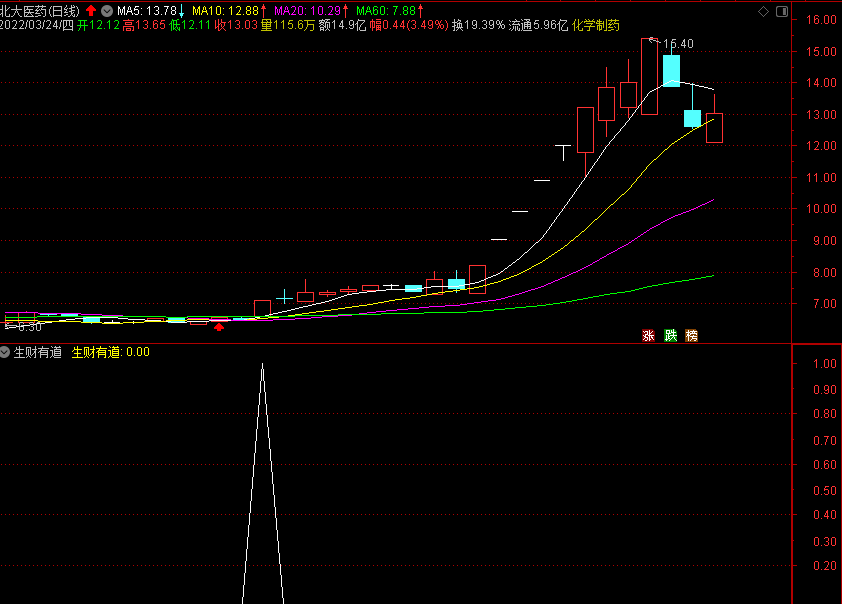The width and height of the screenshot is (842, 604).
Task: Click the cyan candle right after the peak
Action: click(x=671, y=71)
